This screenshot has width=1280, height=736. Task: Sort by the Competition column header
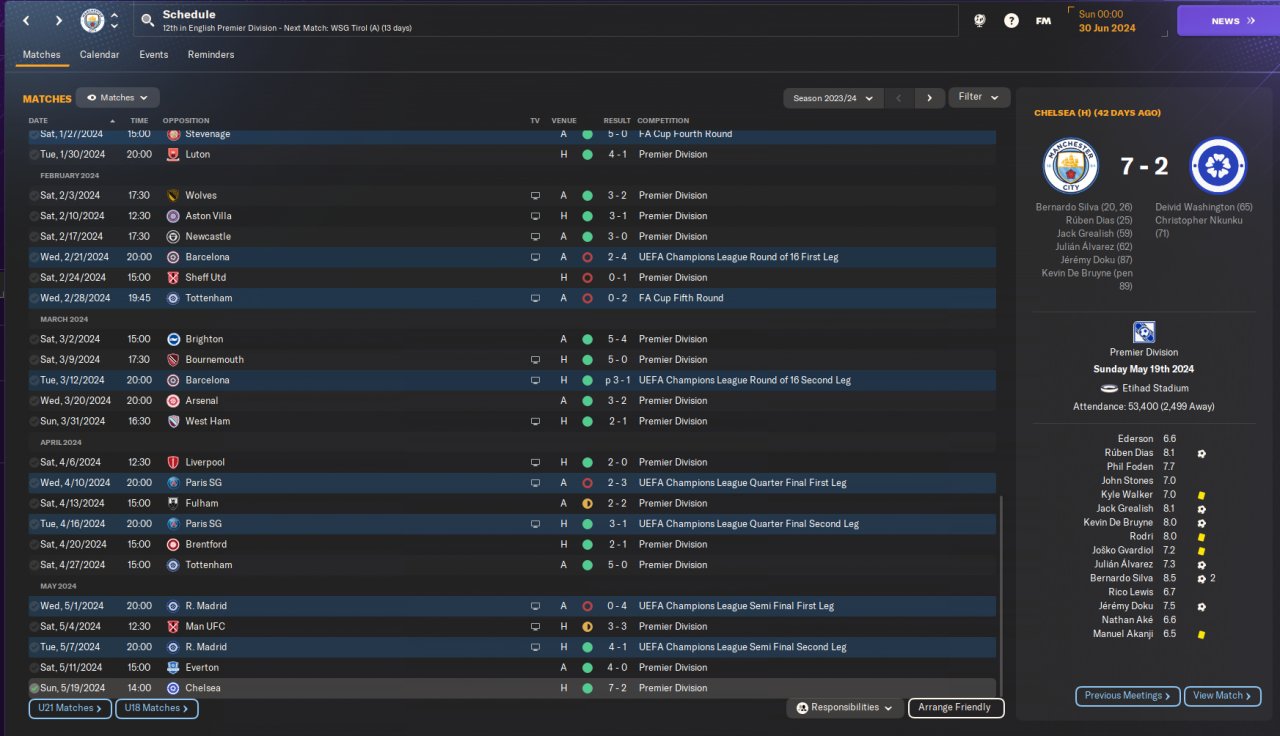(663, 121)
